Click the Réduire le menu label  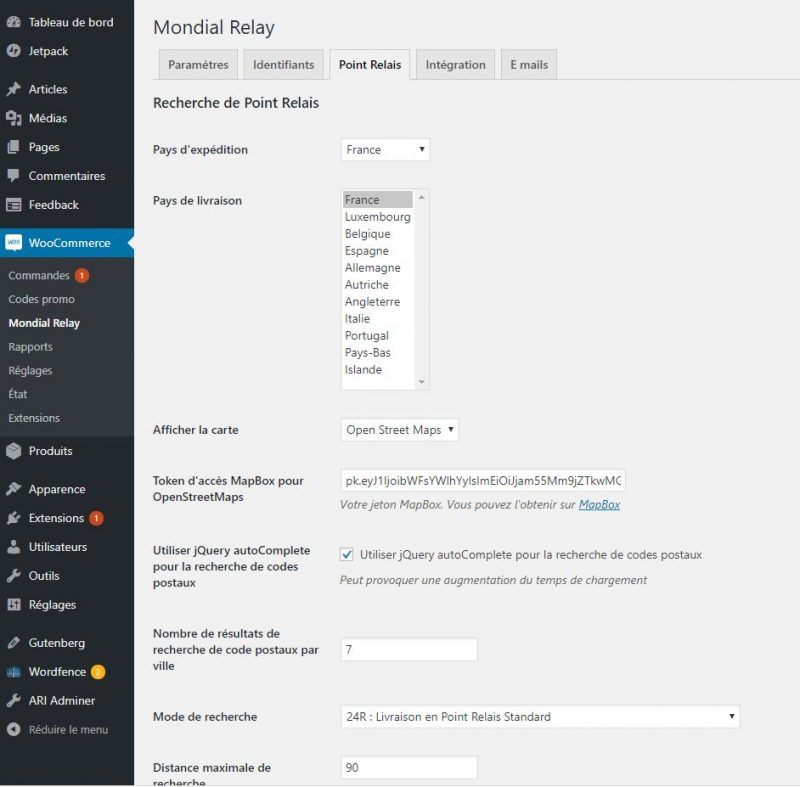point(68,729)
